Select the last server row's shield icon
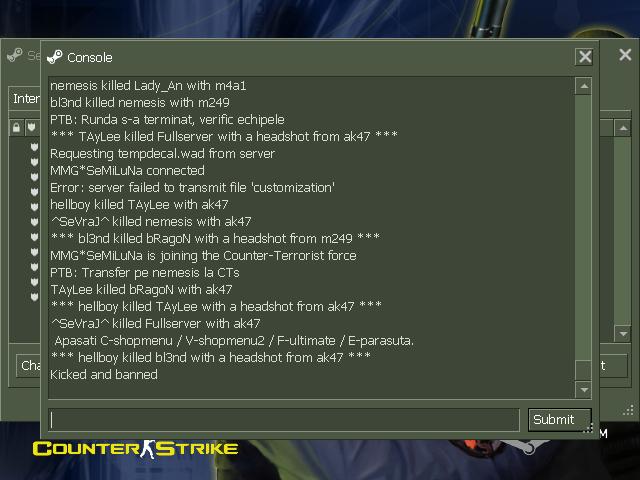This screenshot has width=640, height=480. coord(34,297)
